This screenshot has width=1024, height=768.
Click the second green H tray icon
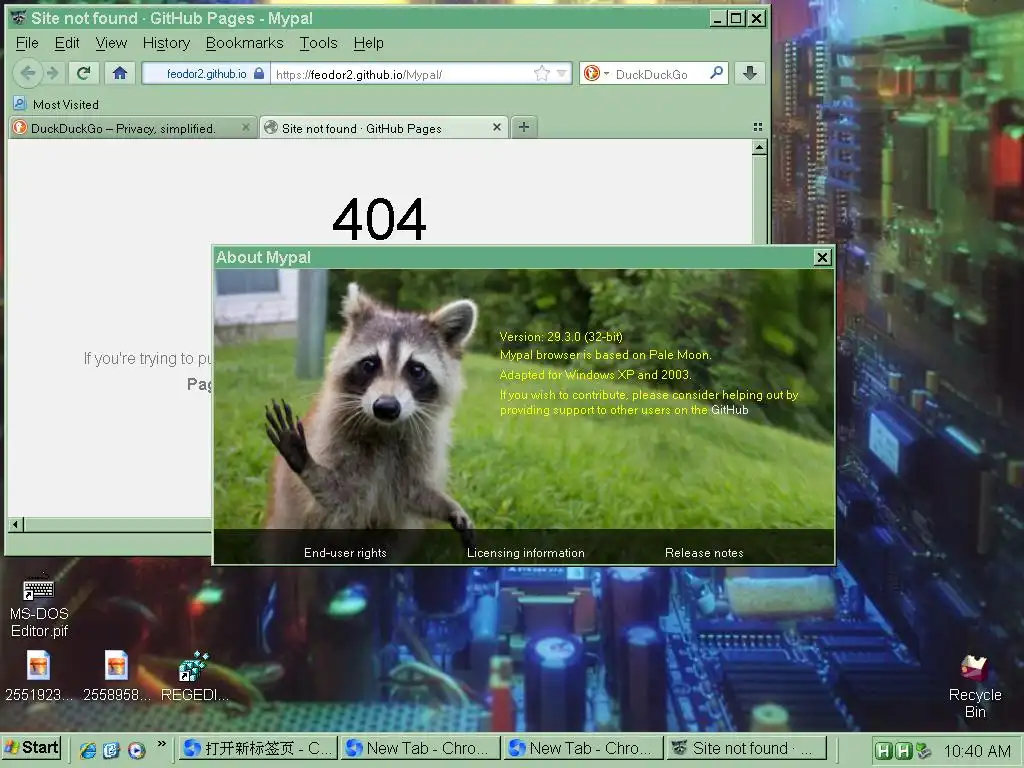904,751
